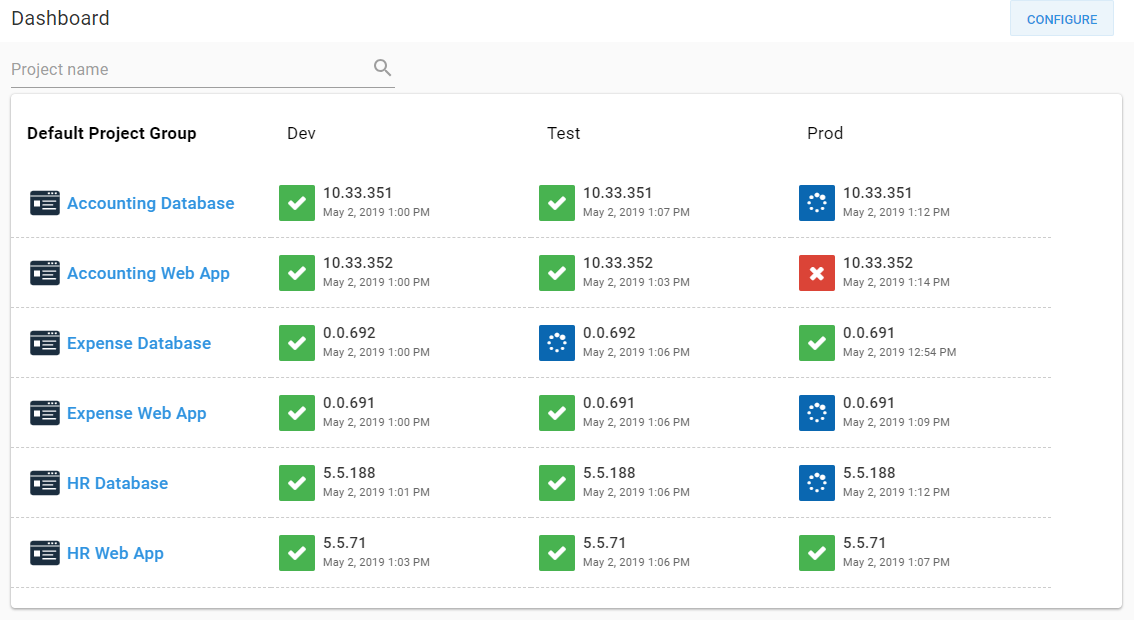1134x620 pixels.
Task: Click the success icon for Expense Database Prod
Action: coord(817,342)
